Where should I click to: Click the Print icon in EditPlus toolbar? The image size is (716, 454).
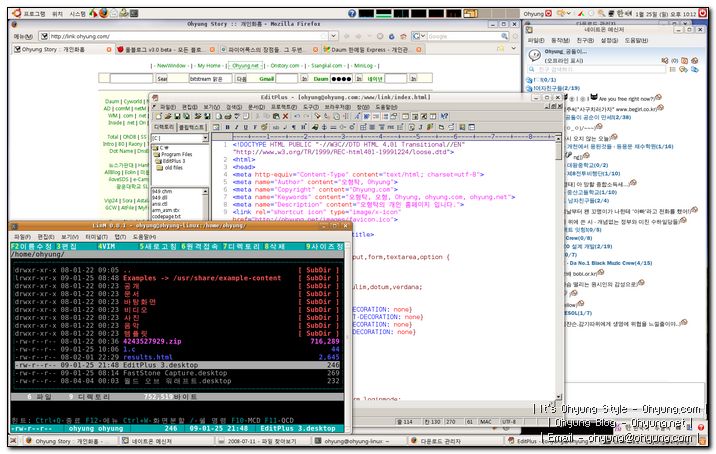228,116
